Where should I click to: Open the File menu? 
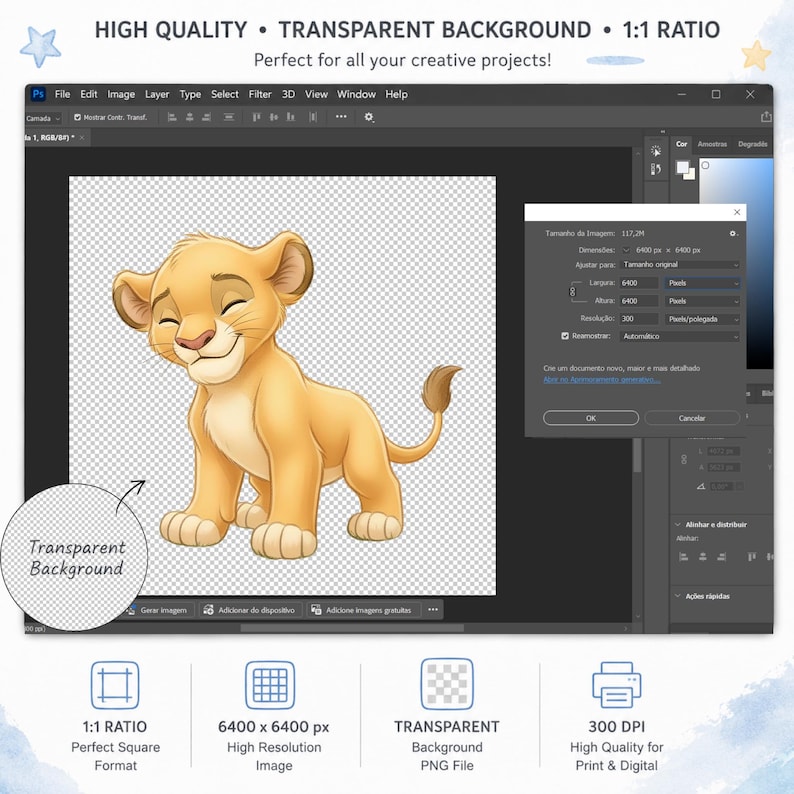62,94
